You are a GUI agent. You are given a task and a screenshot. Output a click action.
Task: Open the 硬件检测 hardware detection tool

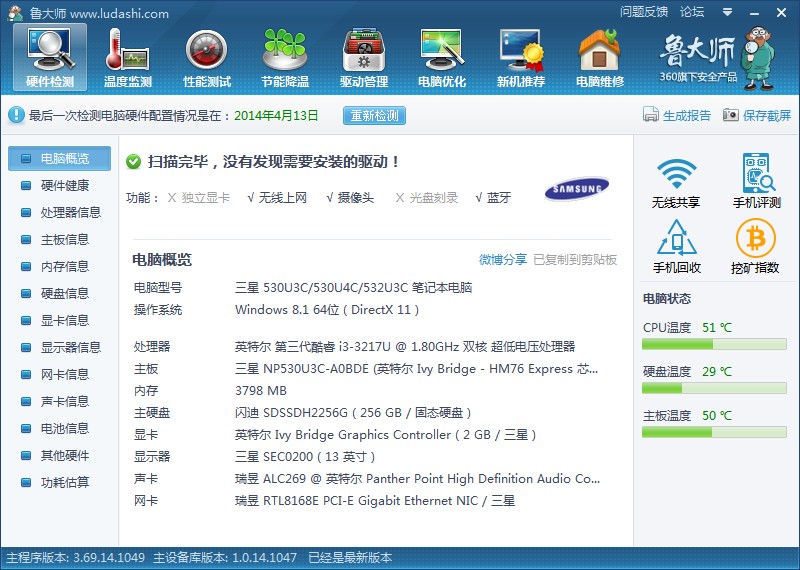50,57
